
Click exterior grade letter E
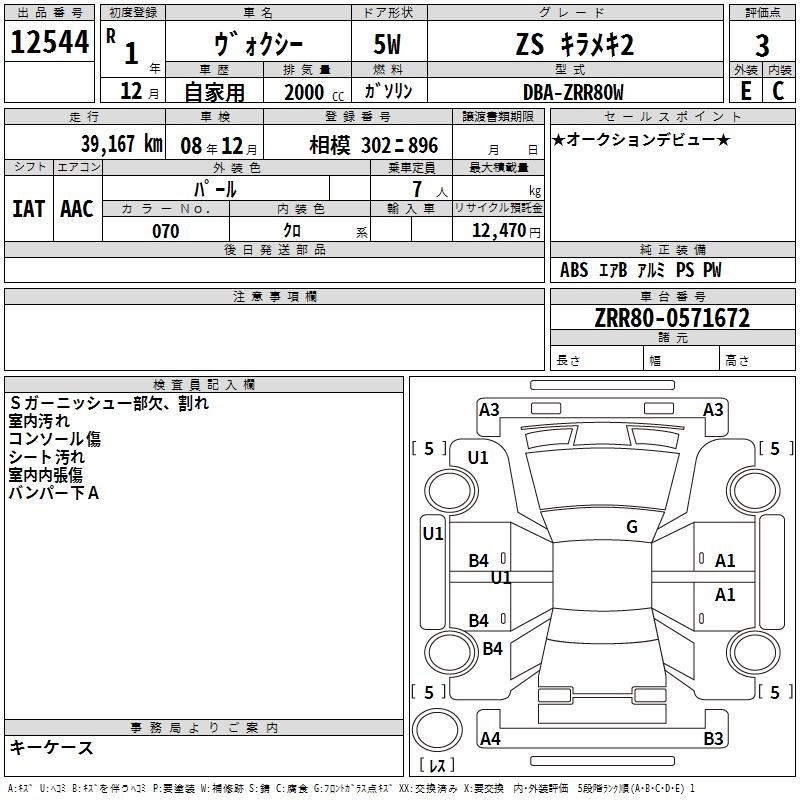pyautogui.click(x=746, y=91)
